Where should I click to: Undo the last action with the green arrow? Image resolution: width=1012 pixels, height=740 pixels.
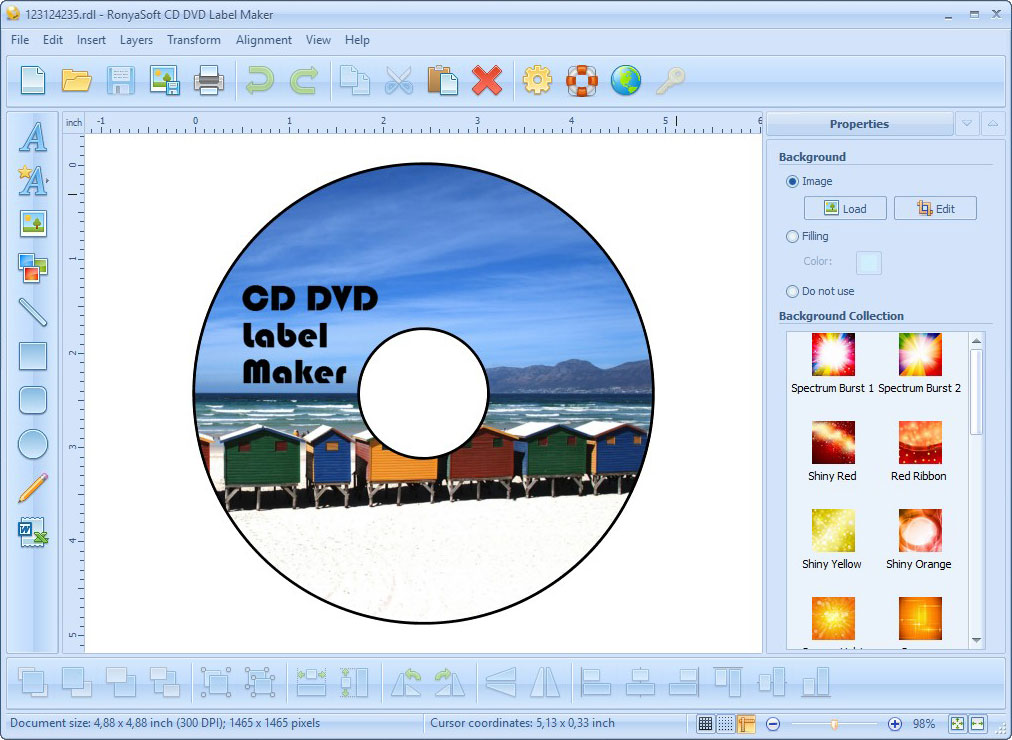tap(259, 81)
